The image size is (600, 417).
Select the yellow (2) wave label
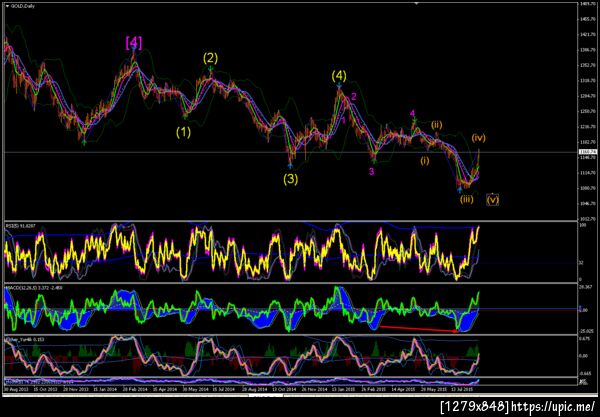[x=210, y=58]
